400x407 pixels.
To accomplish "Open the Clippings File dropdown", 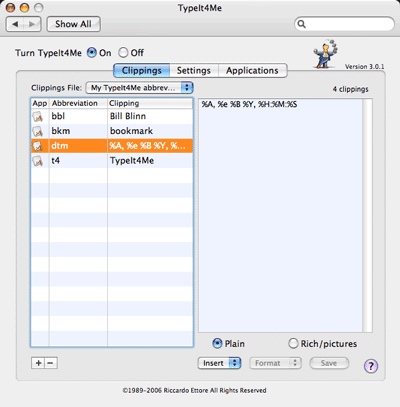I will (139, 88).
